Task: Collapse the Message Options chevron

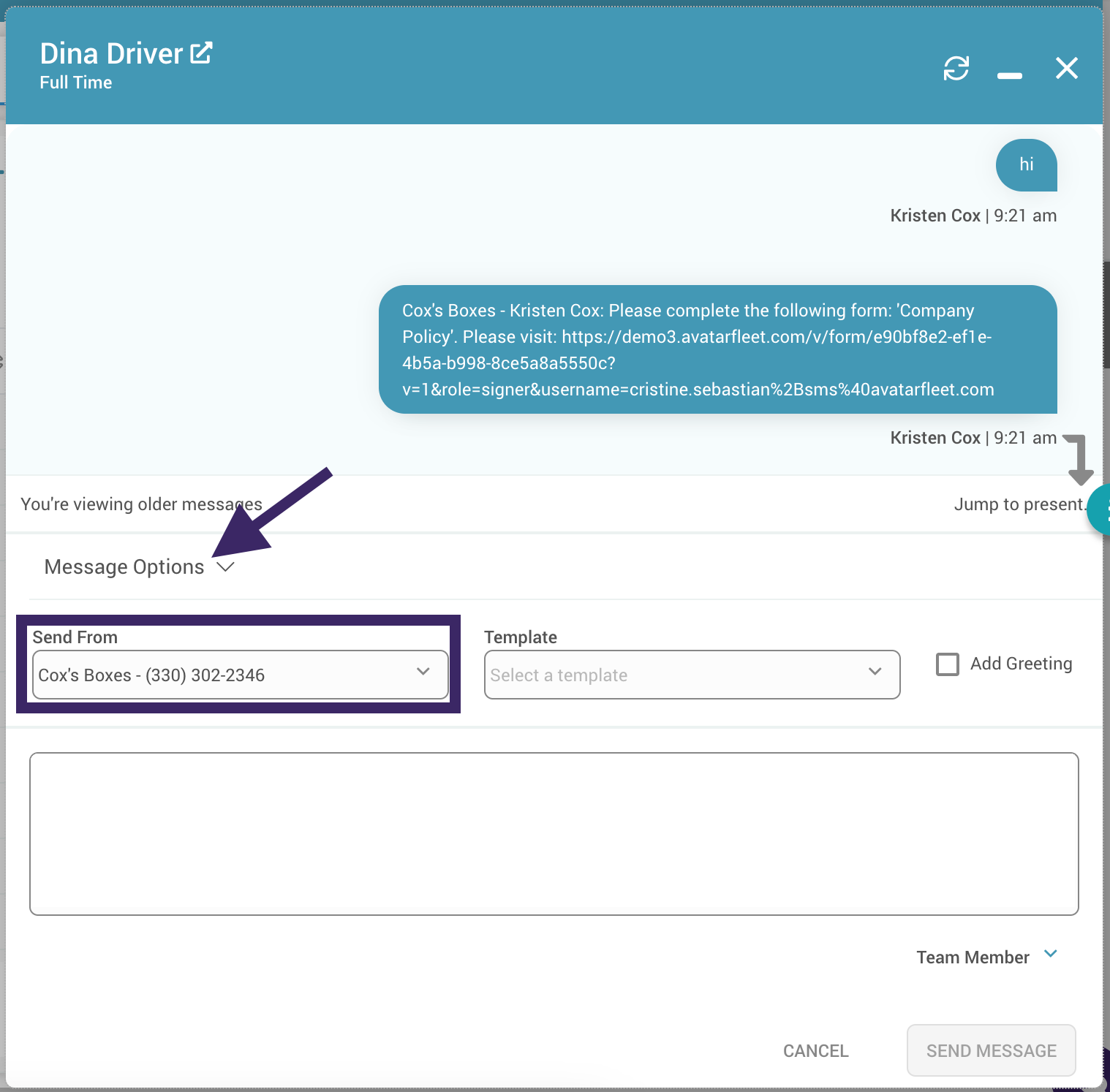Action: pos(226,567)
